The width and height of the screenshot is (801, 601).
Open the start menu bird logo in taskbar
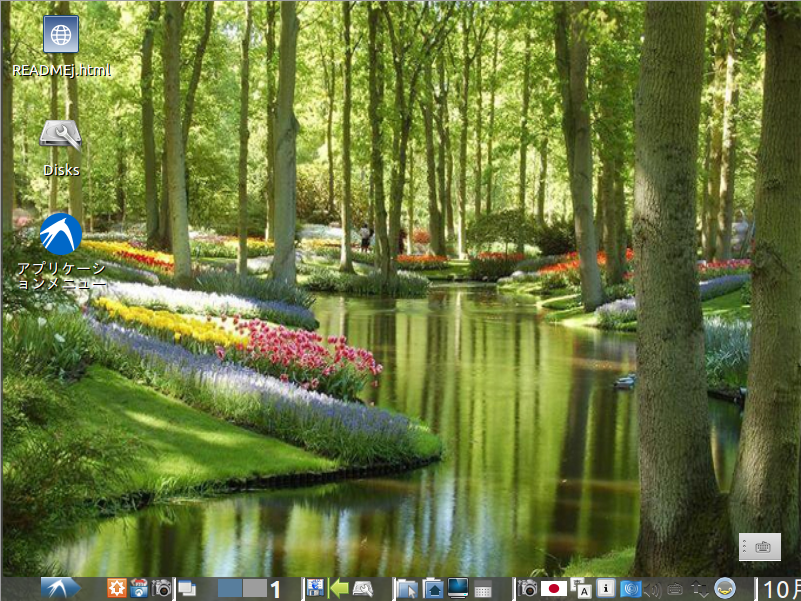60,589
